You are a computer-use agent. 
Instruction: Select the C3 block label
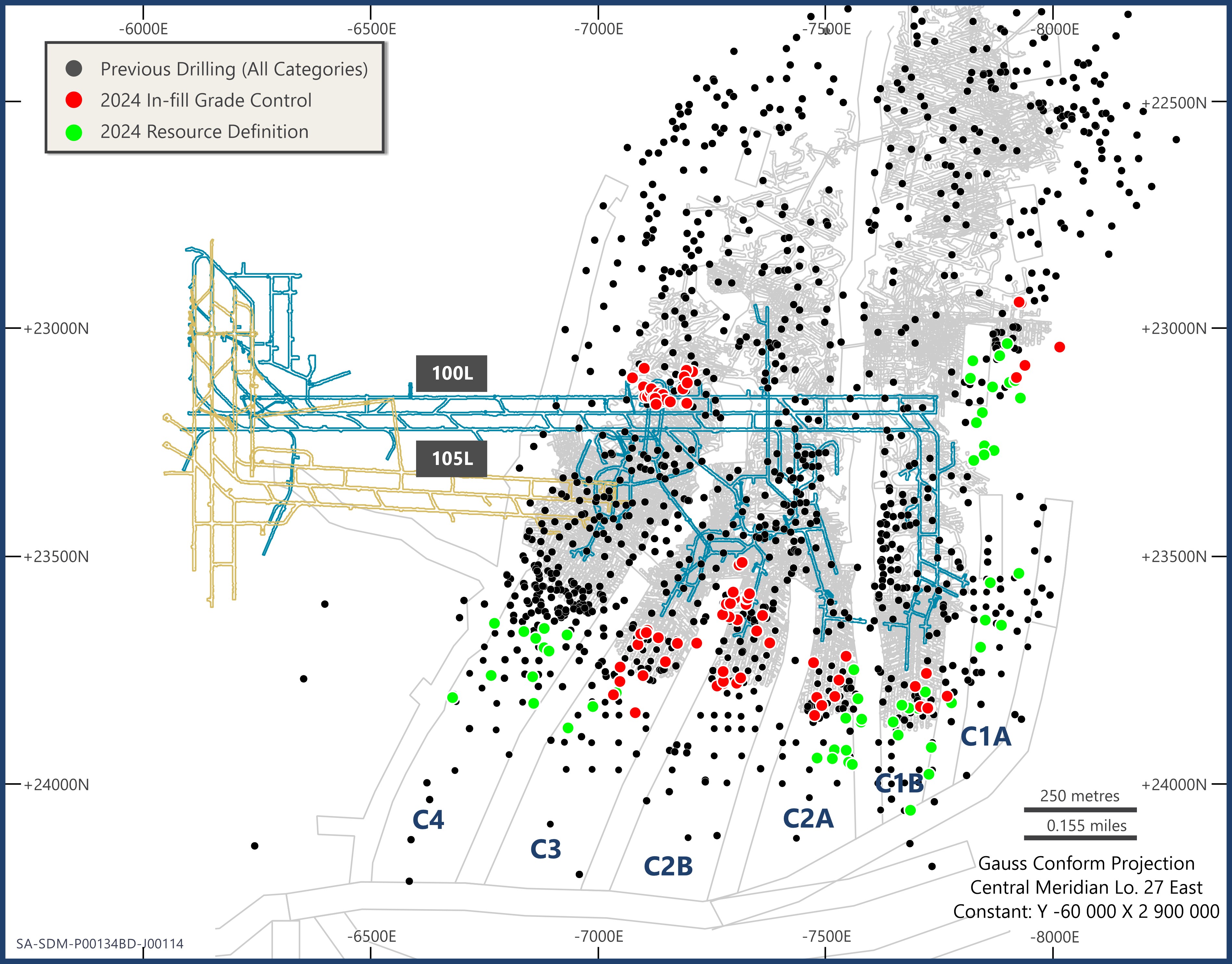(x=546, y=849)
